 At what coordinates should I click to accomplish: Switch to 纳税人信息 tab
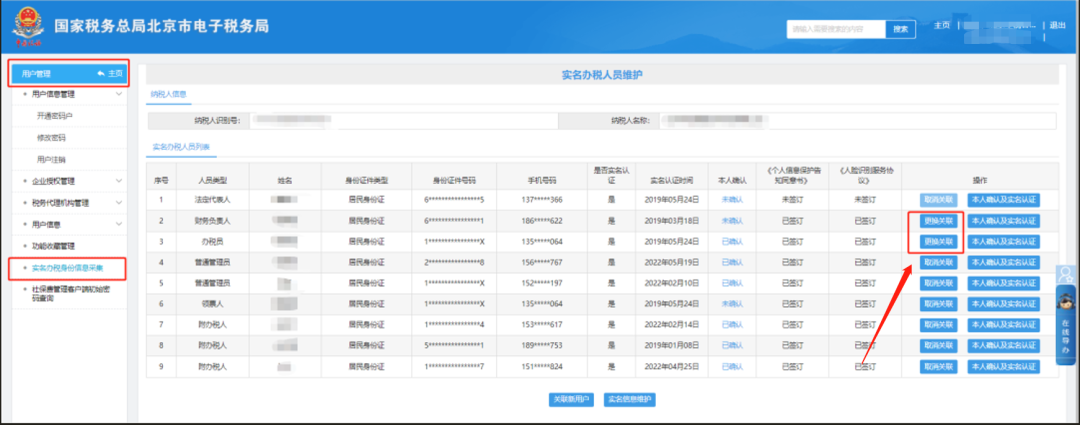(x=168, y=95)
